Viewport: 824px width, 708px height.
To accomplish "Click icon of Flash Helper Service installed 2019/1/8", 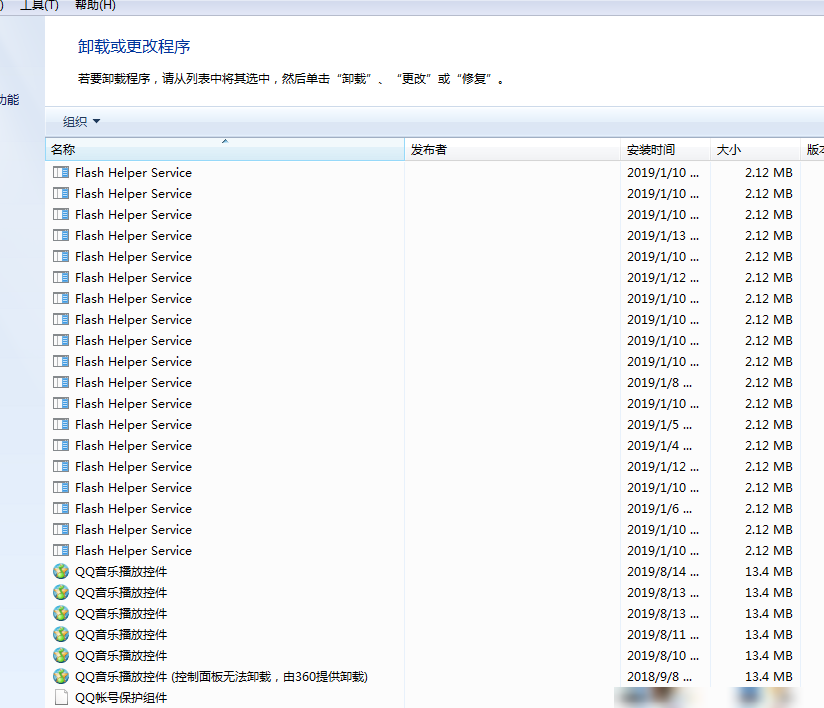I will 61,382.
